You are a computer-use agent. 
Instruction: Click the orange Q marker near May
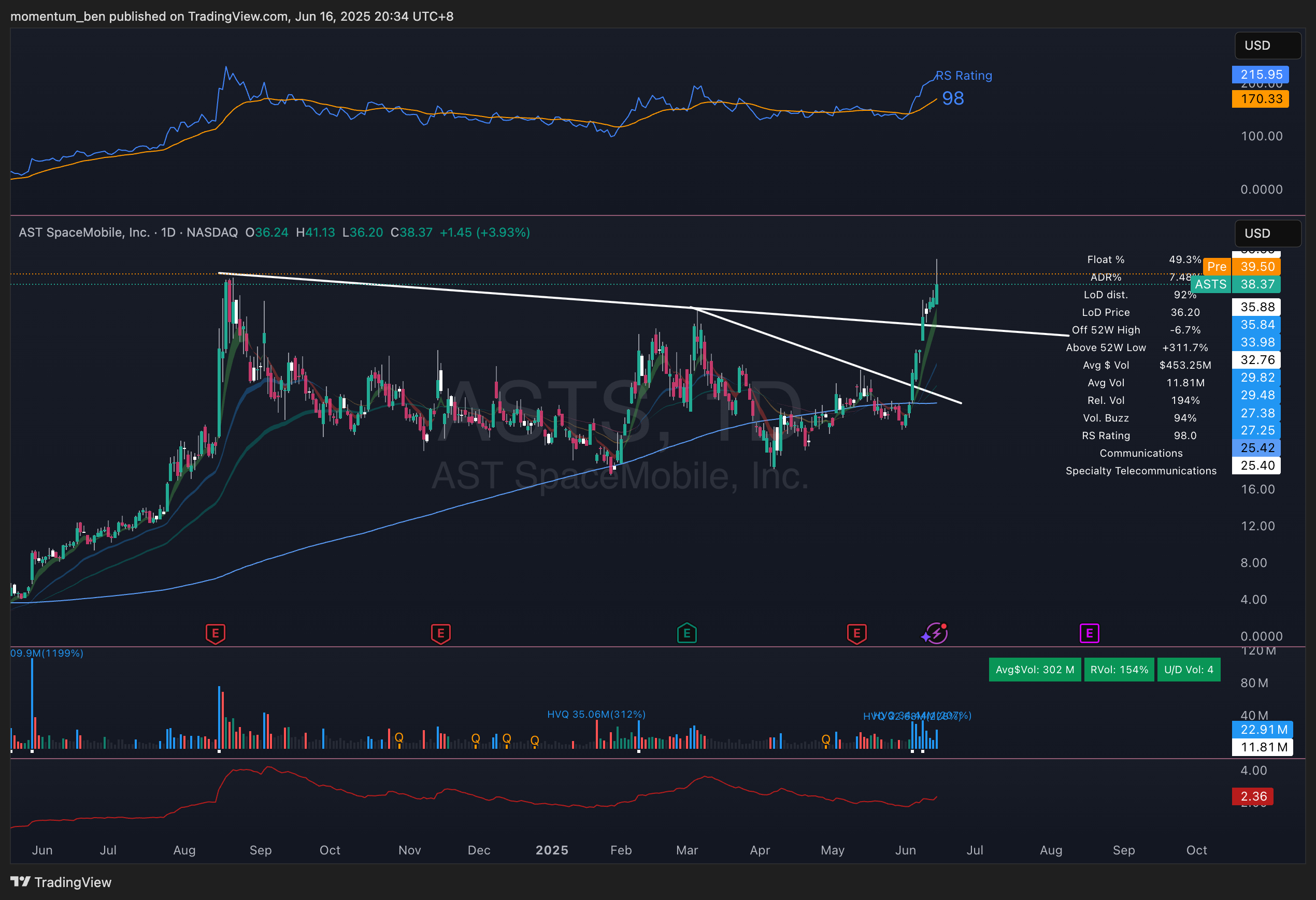(x=826, y=739)
